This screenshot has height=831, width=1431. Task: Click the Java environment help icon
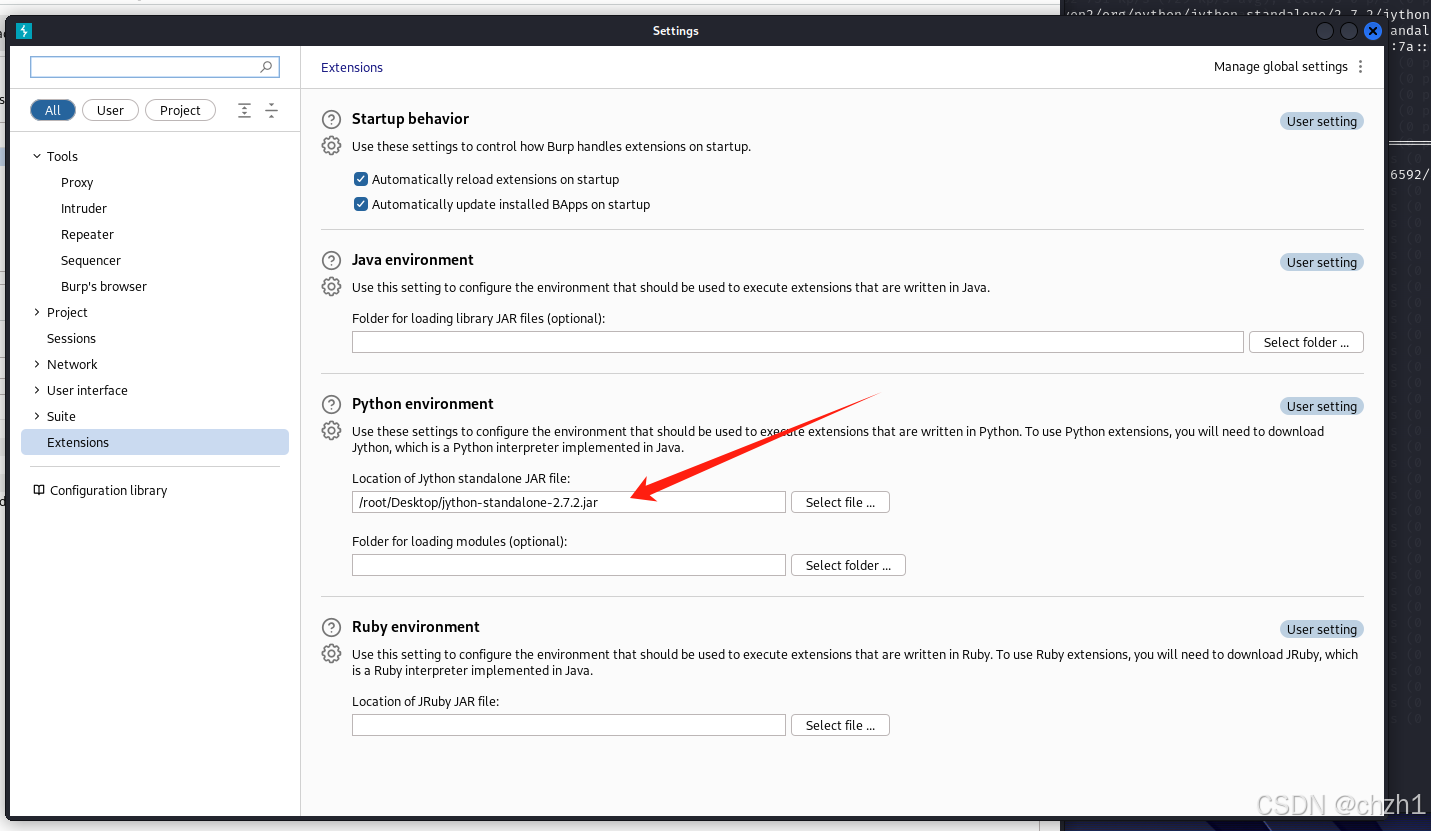[331, 261]
